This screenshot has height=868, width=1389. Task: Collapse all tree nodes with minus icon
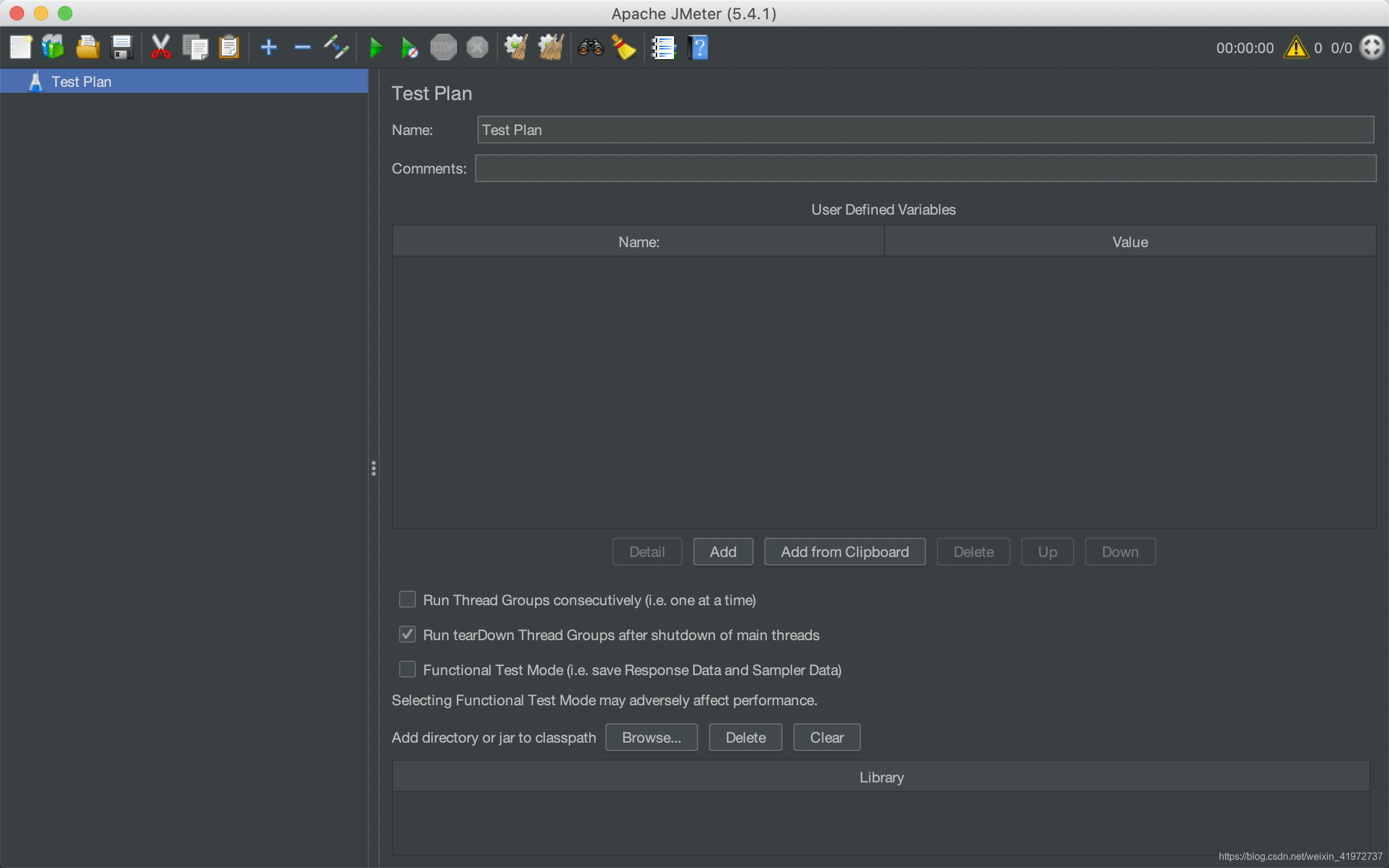pyautogui.click(x=302, y=47)
